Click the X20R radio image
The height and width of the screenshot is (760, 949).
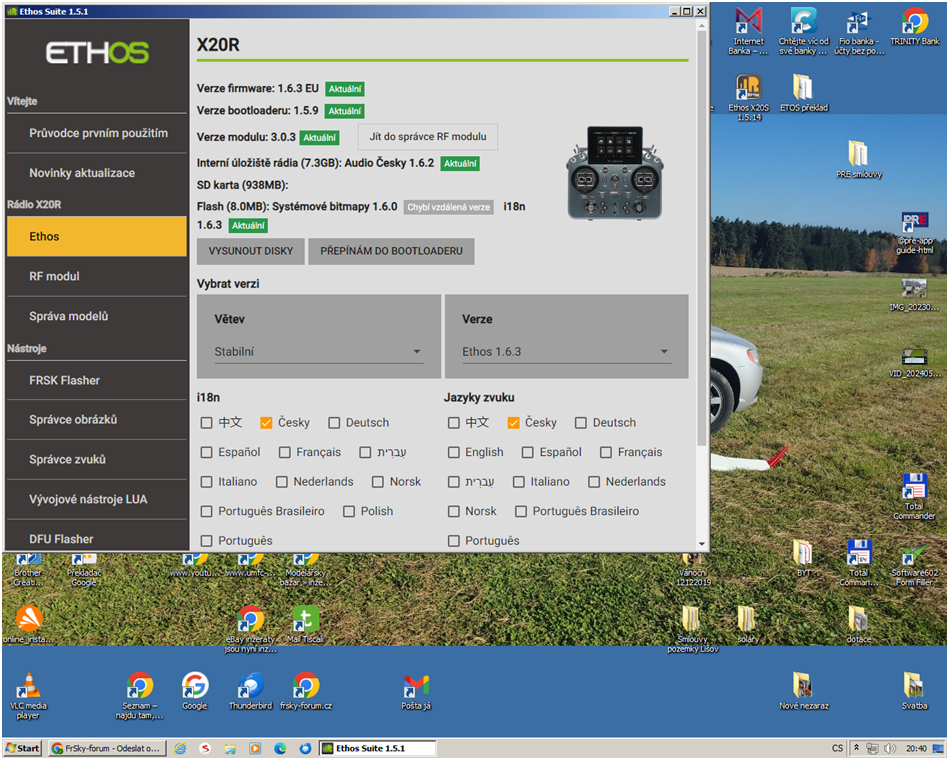pyautogui.click(x=614, y=172)
